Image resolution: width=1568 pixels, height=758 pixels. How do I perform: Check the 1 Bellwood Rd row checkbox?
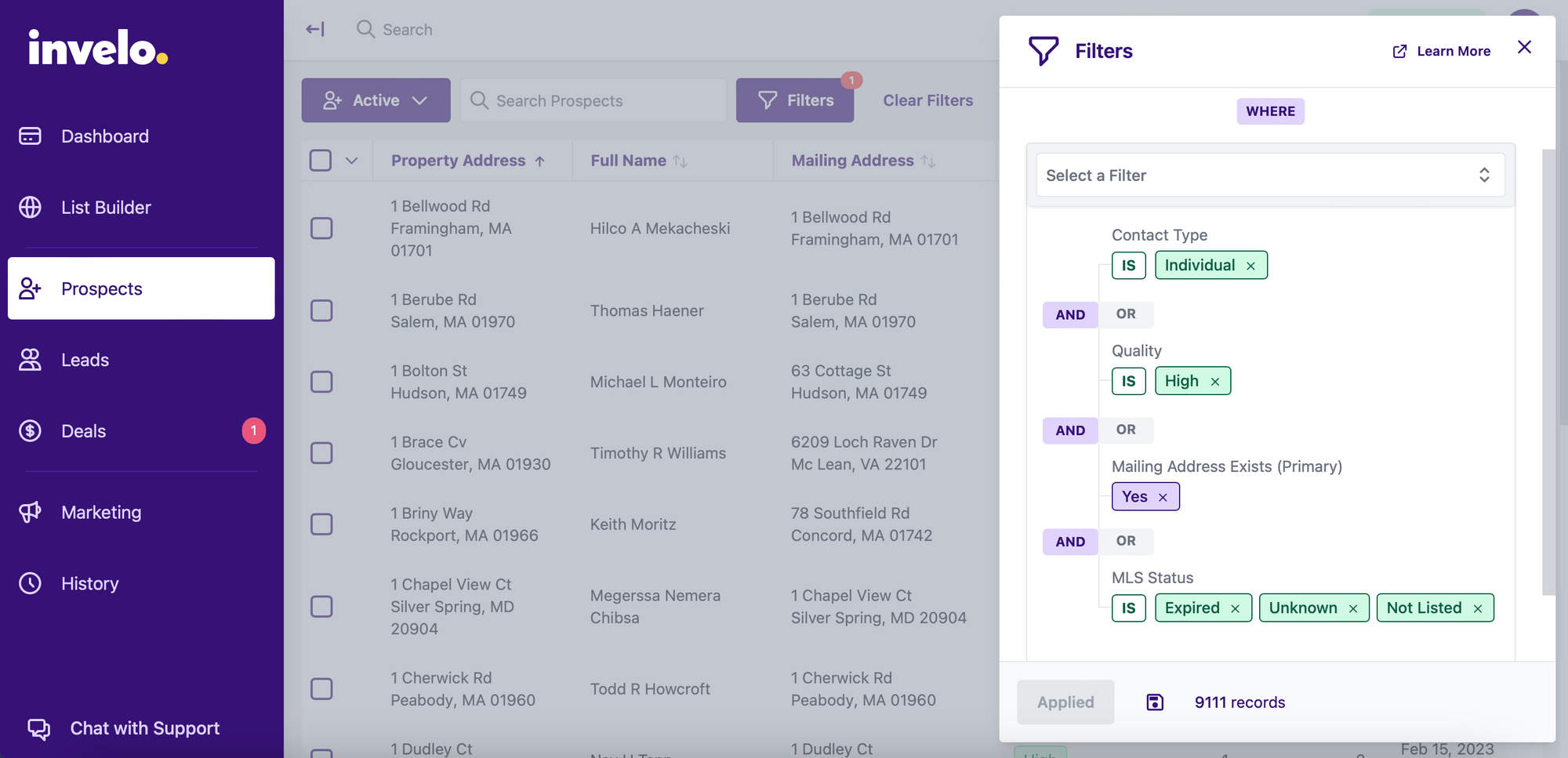321,228
